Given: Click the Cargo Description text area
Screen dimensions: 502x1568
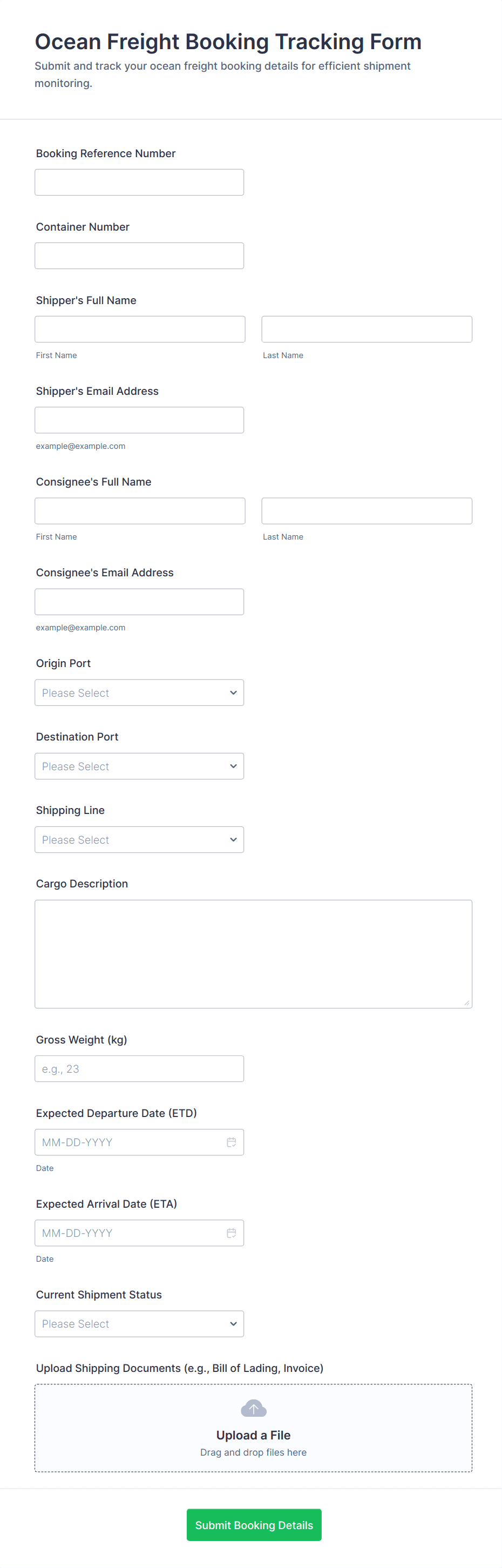Looking at the screenshot, I should click(x=253, y=953).
